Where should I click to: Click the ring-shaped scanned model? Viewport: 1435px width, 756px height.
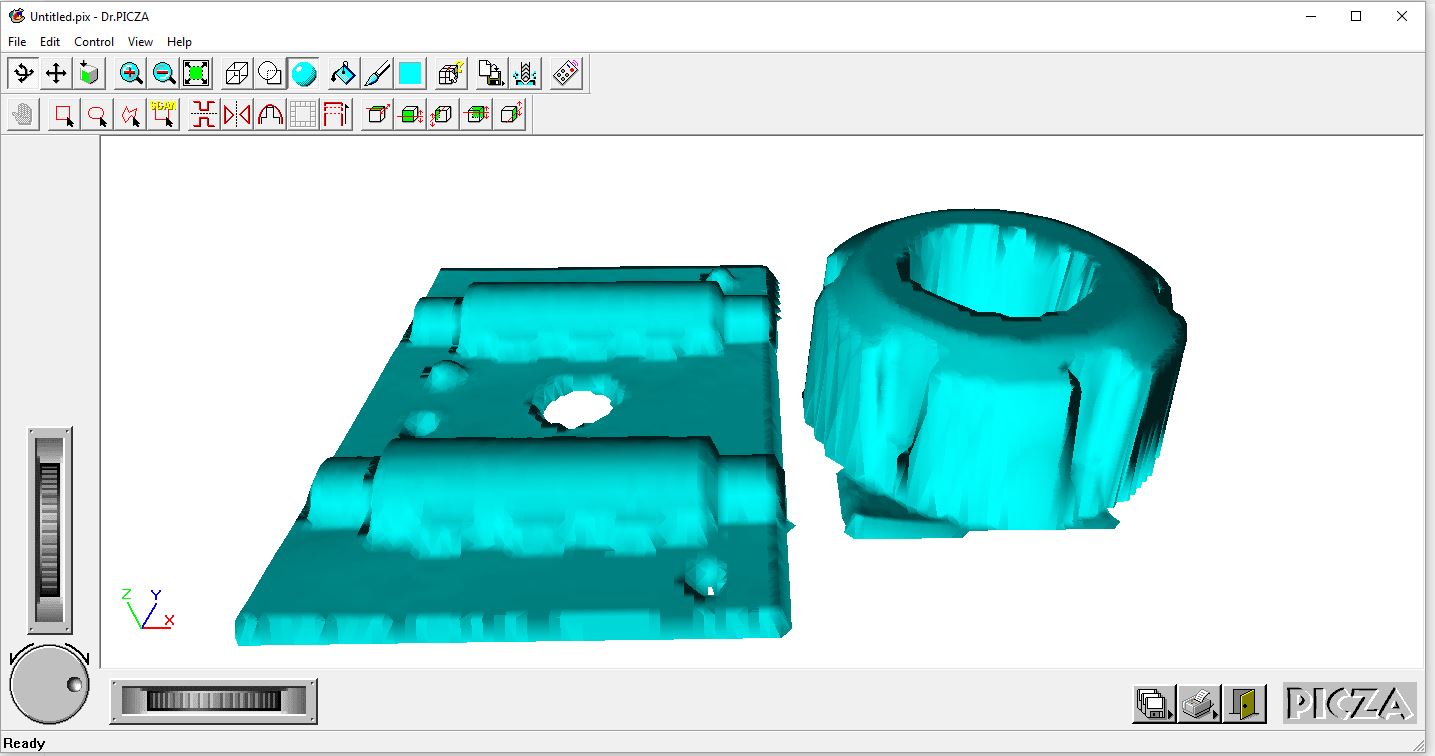(995, 372)
